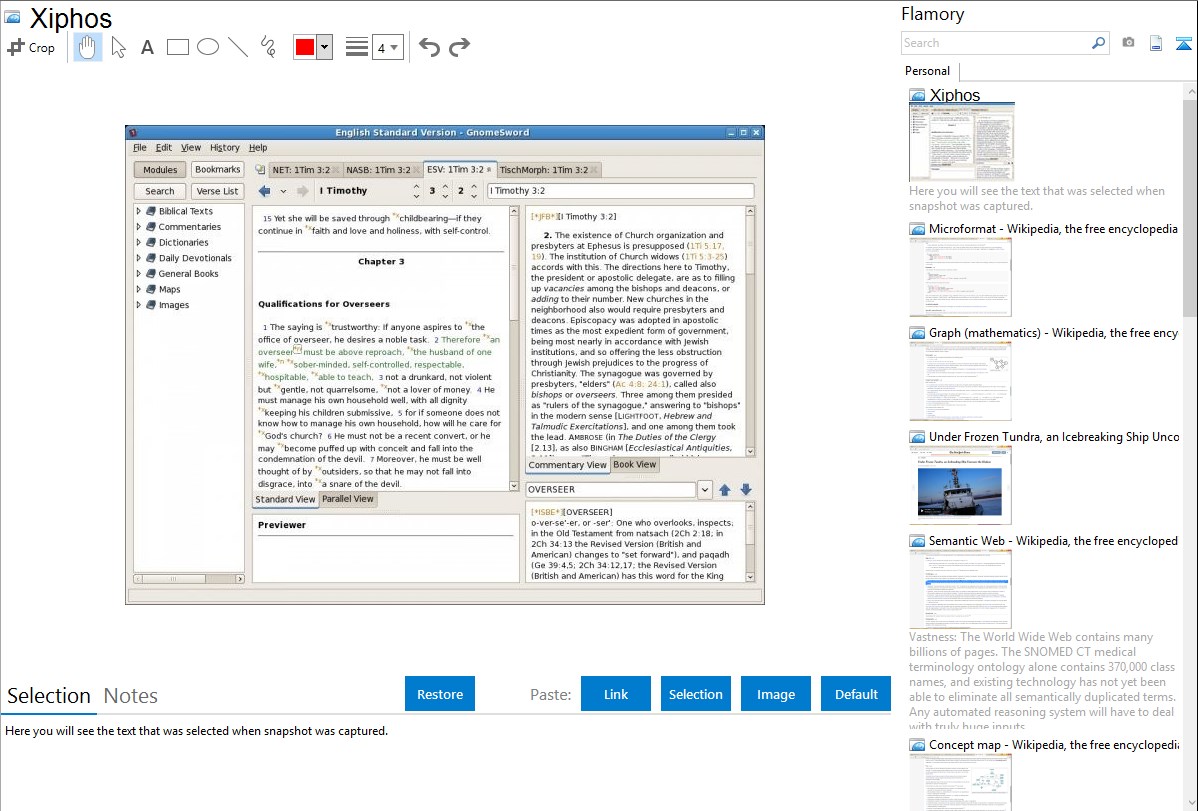Image resolution: width=1198 pixels, height=811 pixels.
Task: Pick the rectangle drawing tool
Action: [x=177, y=47]
